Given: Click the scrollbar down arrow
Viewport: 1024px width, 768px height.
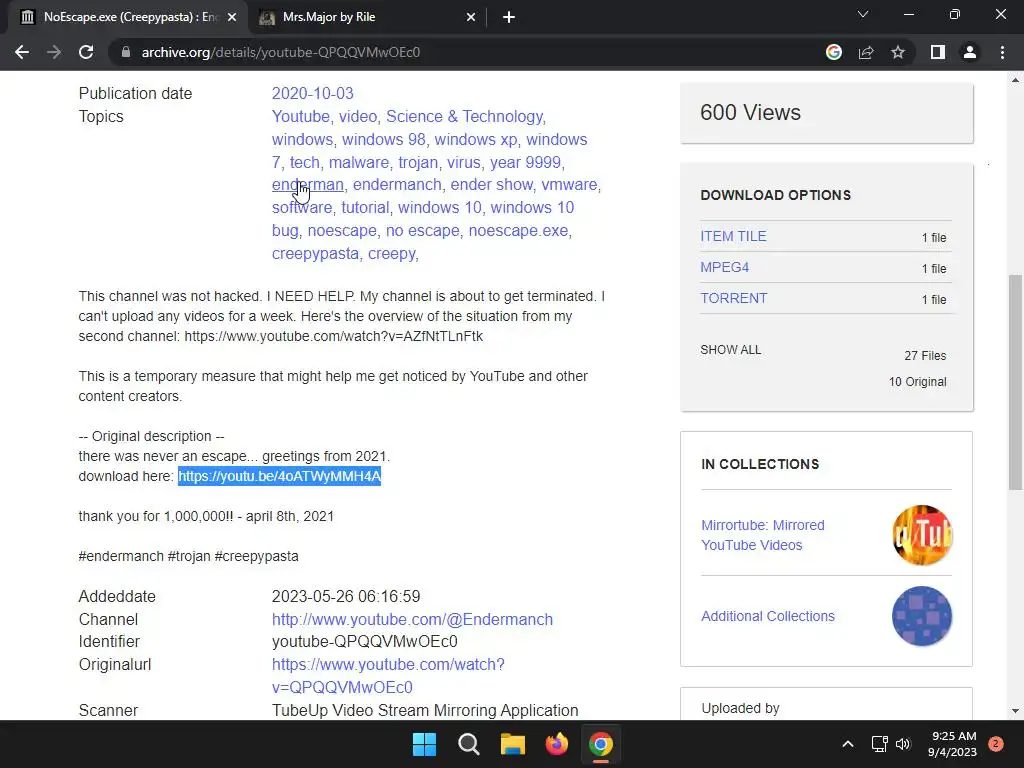Looking at the screenshot, I should (1015, 711).
